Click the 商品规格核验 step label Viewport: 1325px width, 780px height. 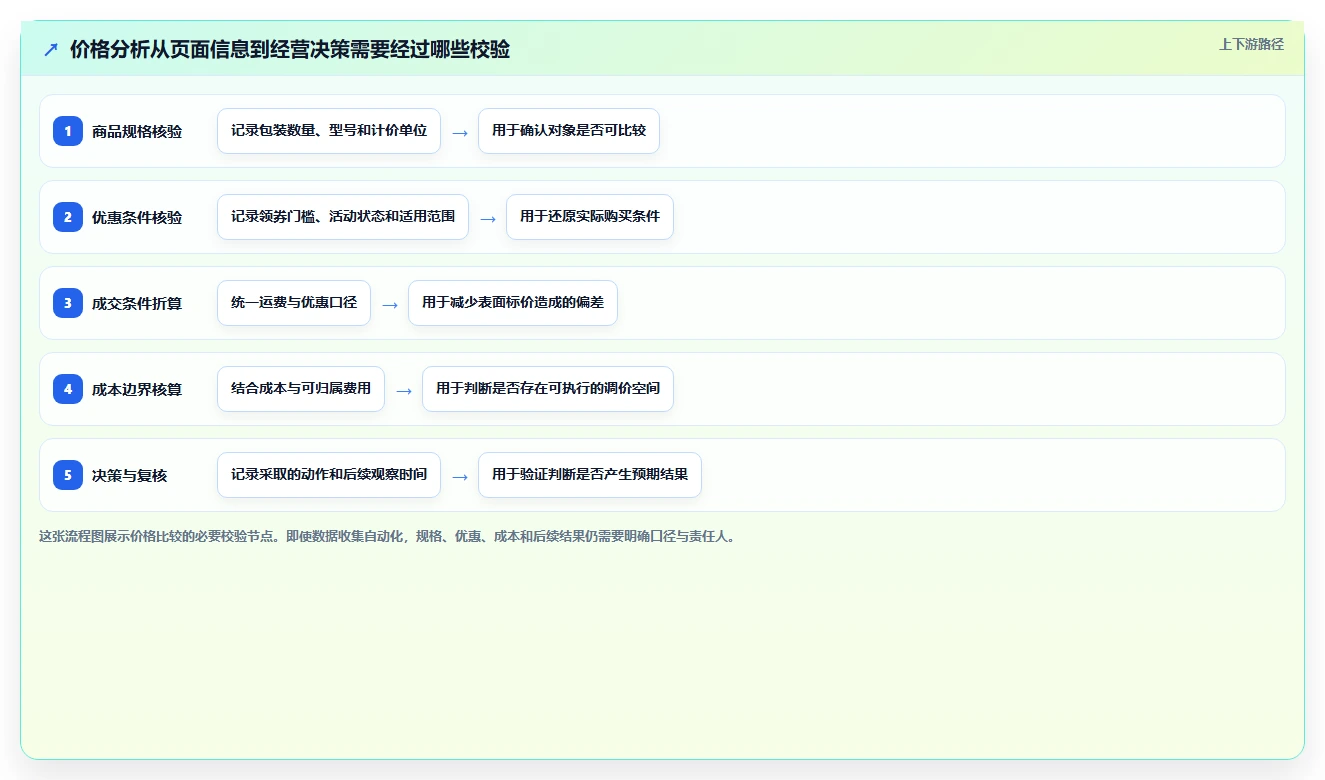click(137, 131)
